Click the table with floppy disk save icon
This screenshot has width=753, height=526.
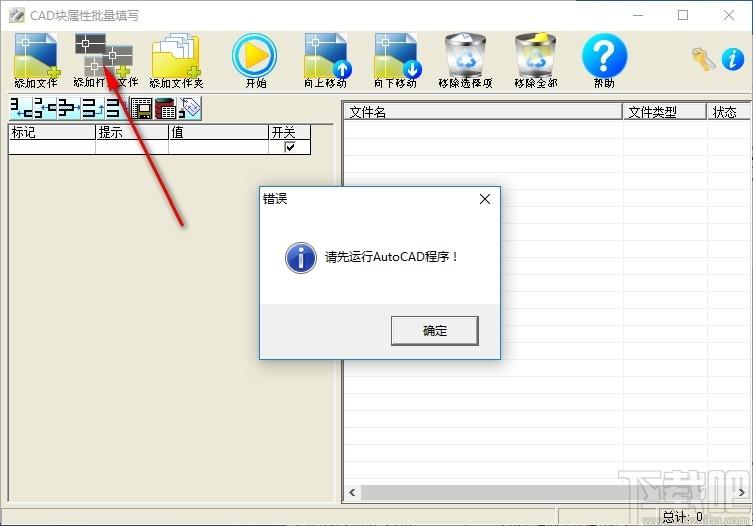coord(141,108)
